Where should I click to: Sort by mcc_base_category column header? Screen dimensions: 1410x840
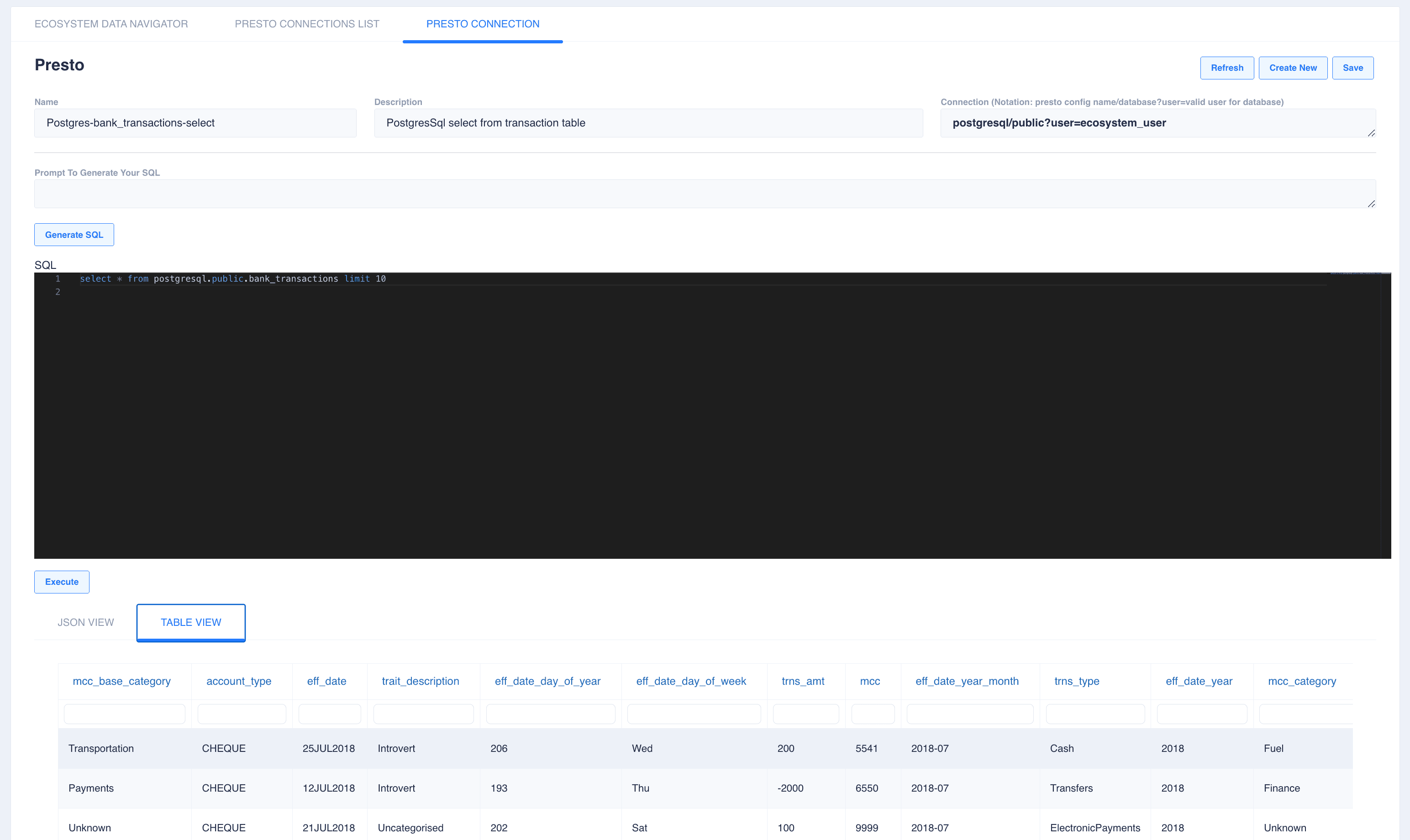click(122, 681)
